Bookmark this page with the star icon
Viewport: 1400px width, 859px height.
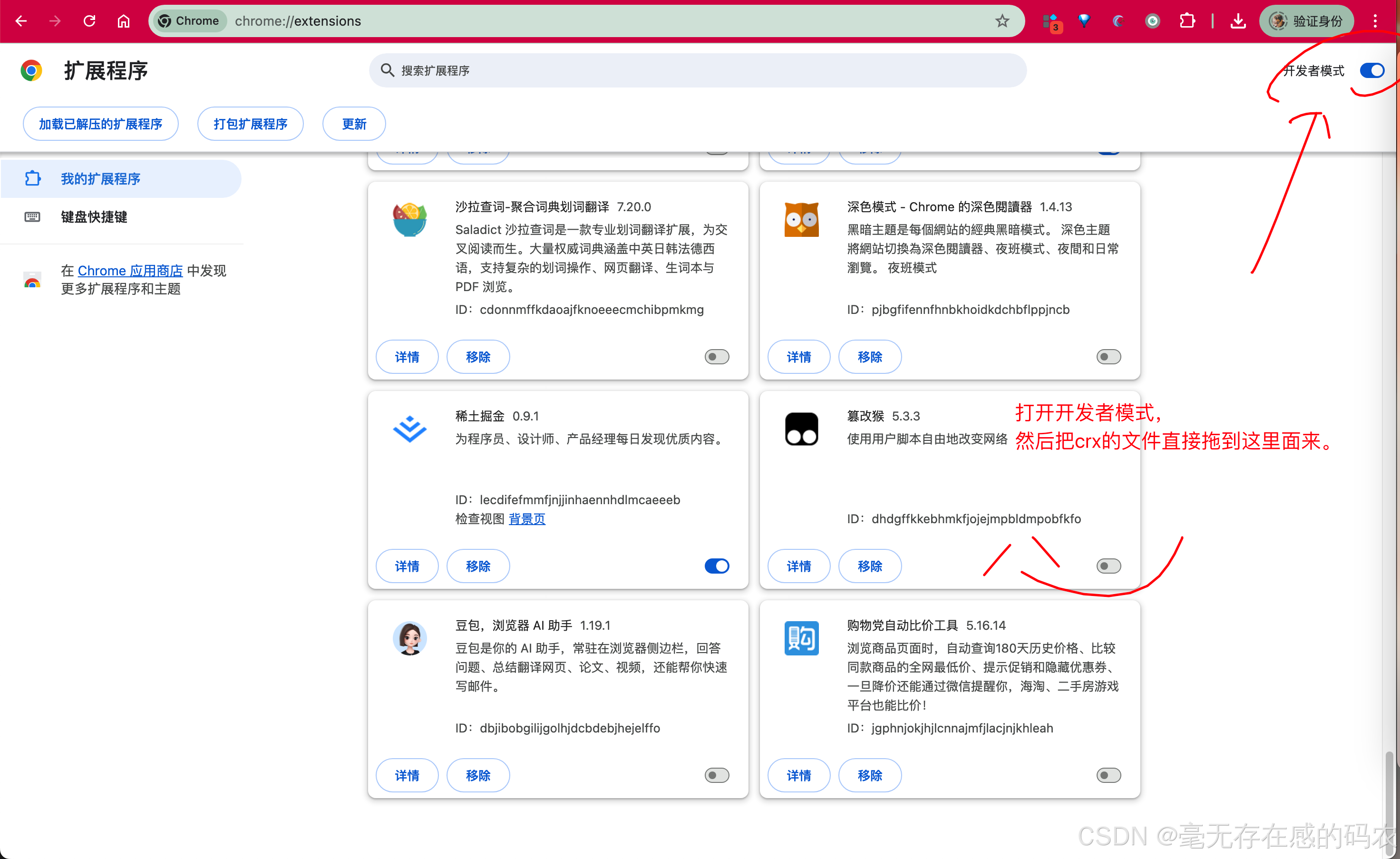pos(1001,21)
